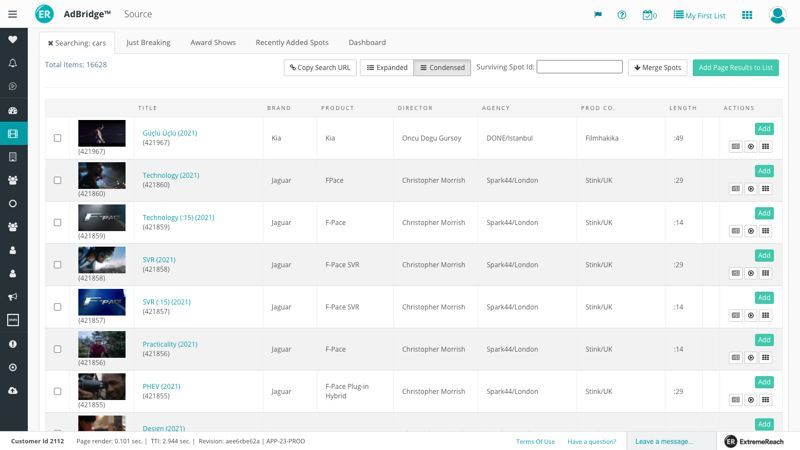The height and width of the screenshot is (450, 800).
Task: Switch to Just Breaking tab
Action: tap(148, 42)
